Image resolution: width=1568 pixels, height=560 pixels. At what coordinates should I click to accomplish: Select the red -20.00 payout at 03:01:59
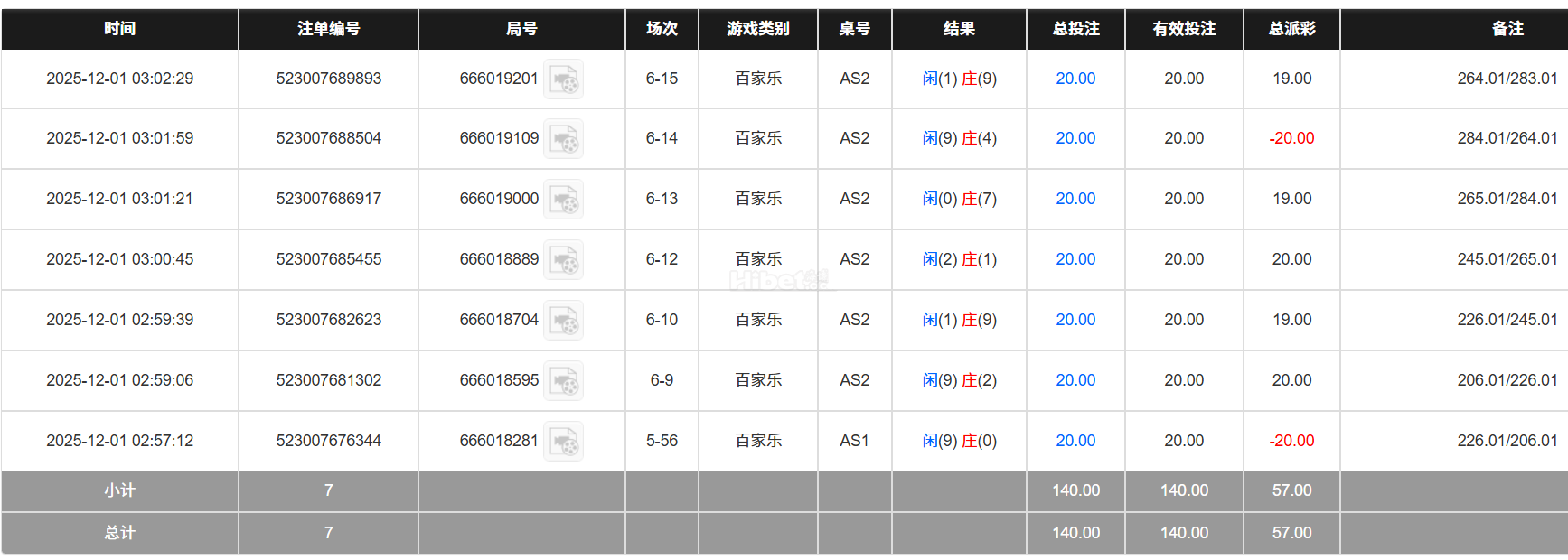click(1291, 138)
